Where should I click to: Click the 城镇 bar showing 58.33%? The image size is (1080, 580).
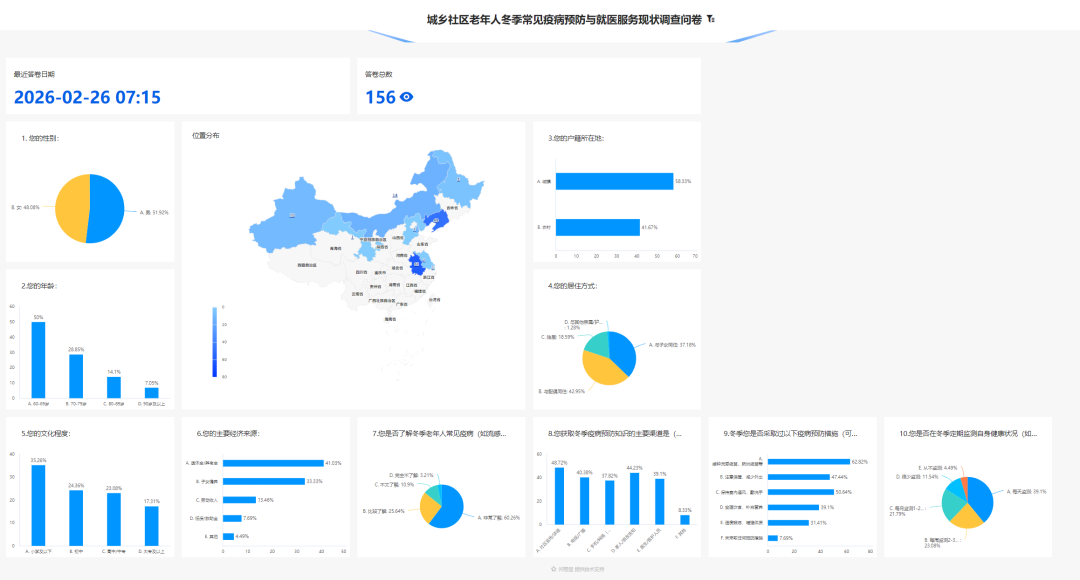coord(614,181)
